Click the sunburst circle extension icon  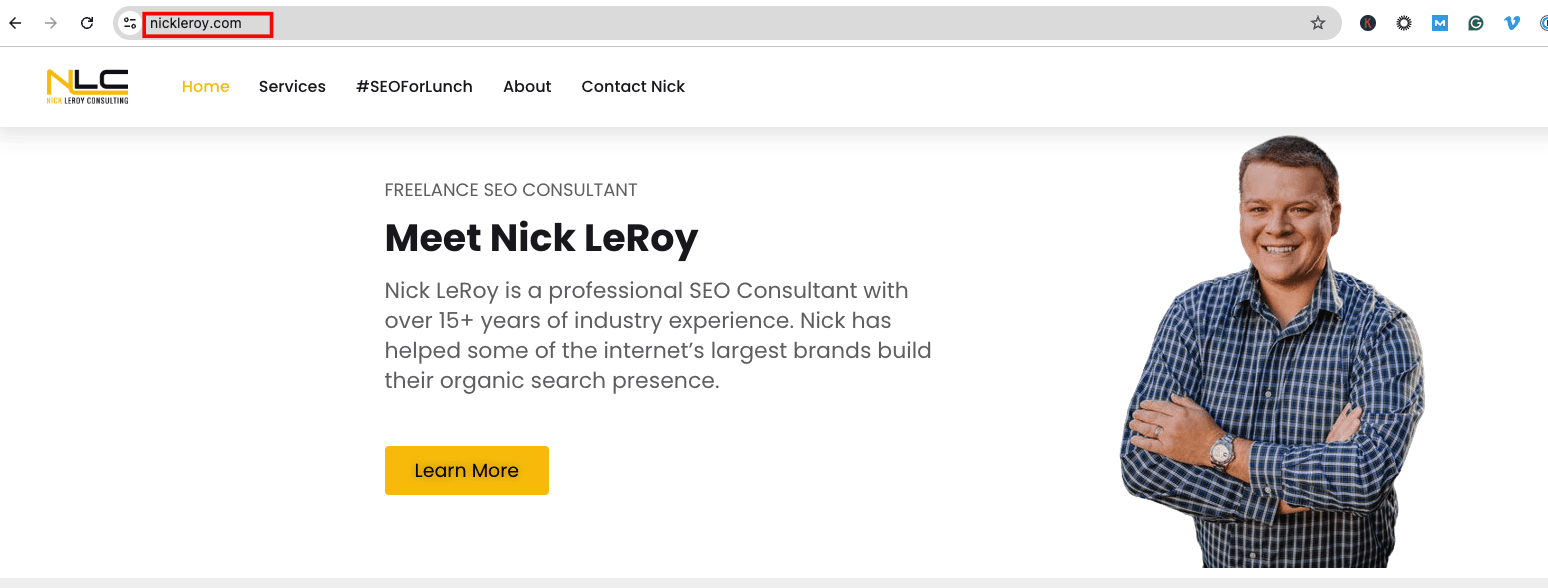(x=1404, y=23)
